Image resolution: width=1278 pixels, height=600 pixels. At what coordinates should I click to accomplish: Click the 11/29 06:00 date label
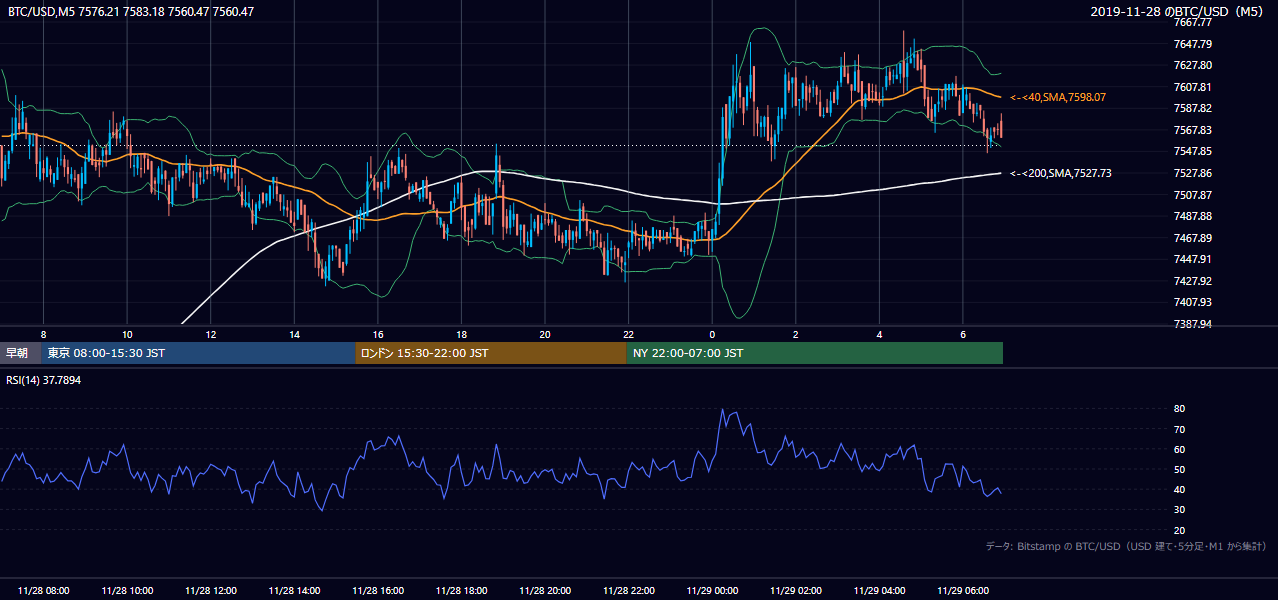[963, 591]
